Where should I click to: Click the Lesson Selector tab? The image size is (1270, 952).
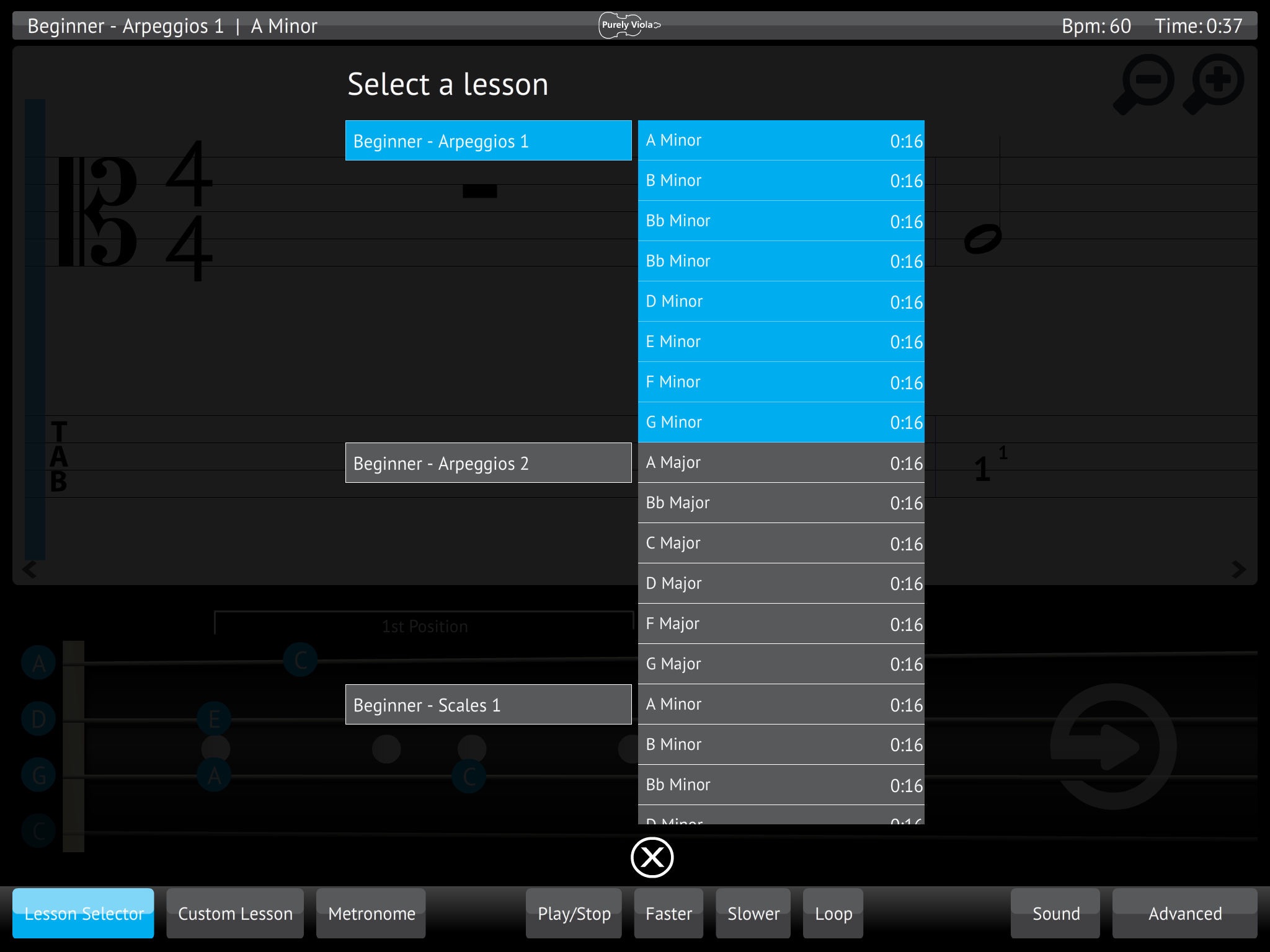82,913
